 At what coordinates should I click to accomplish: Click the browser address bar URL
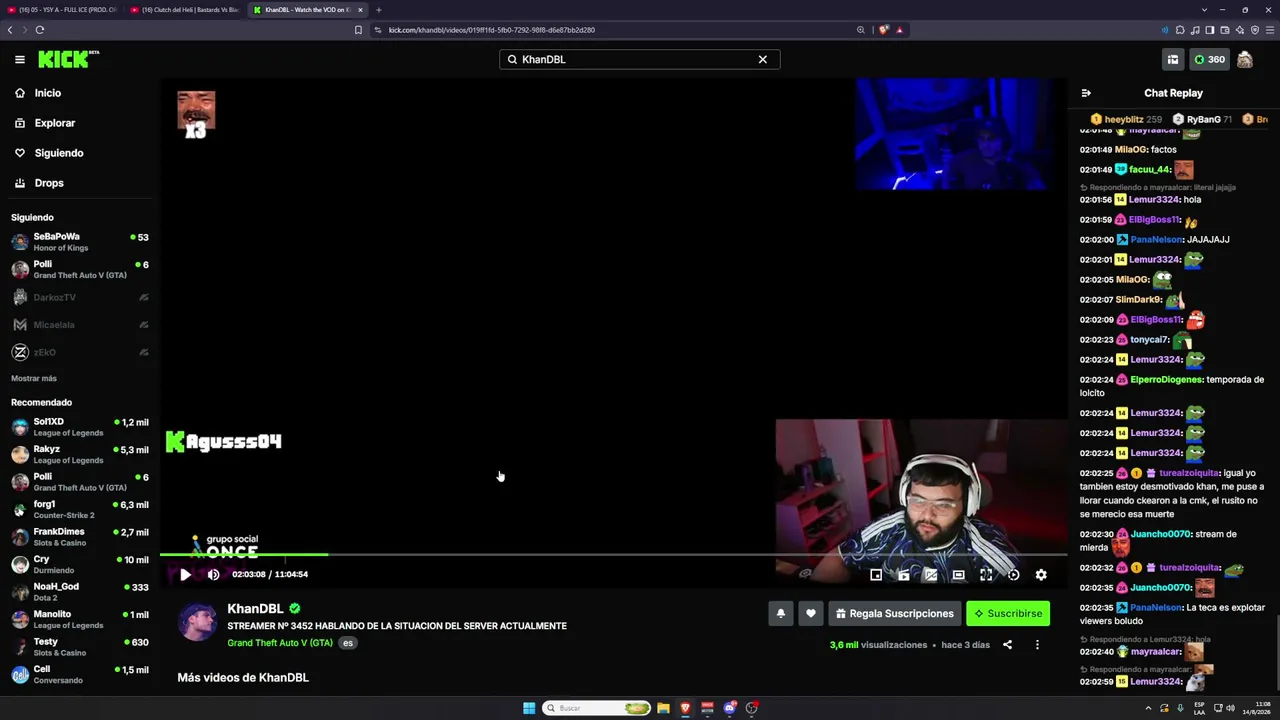click(492, 30)
